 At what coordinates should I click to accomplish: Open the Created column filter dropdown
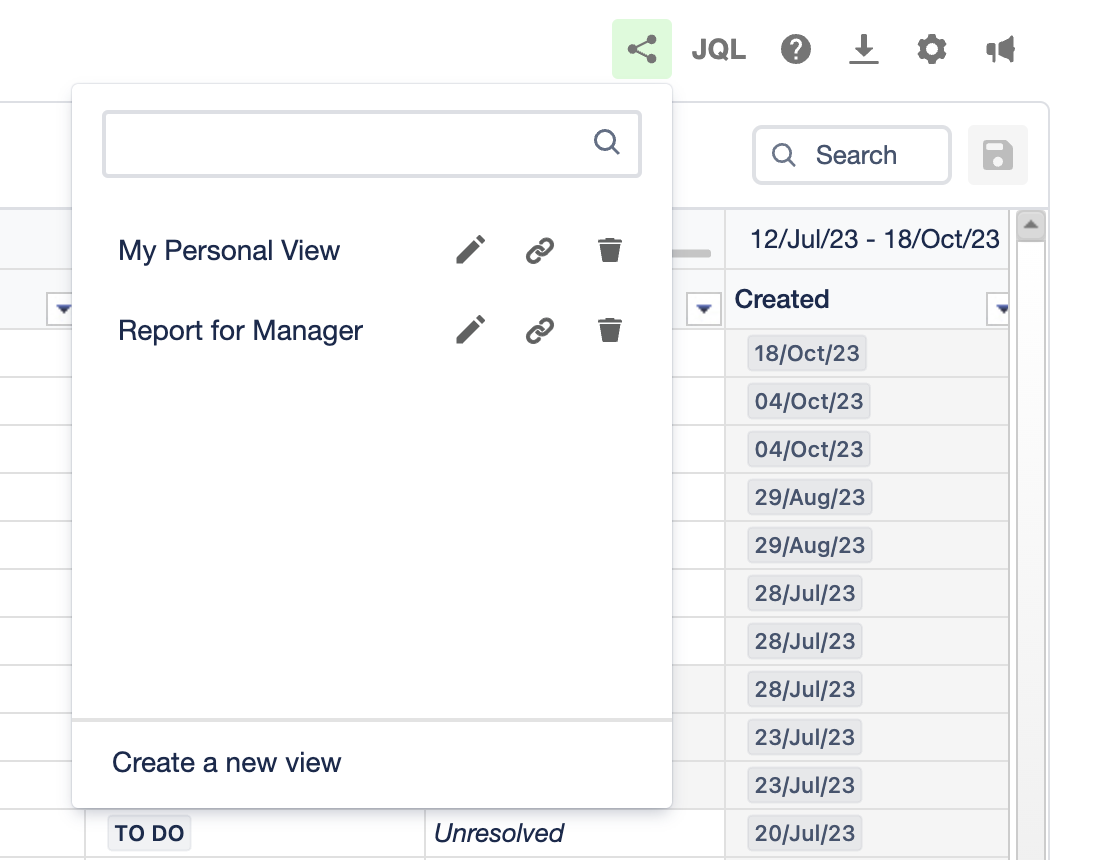pyautogui.click(x=998, y=310)
